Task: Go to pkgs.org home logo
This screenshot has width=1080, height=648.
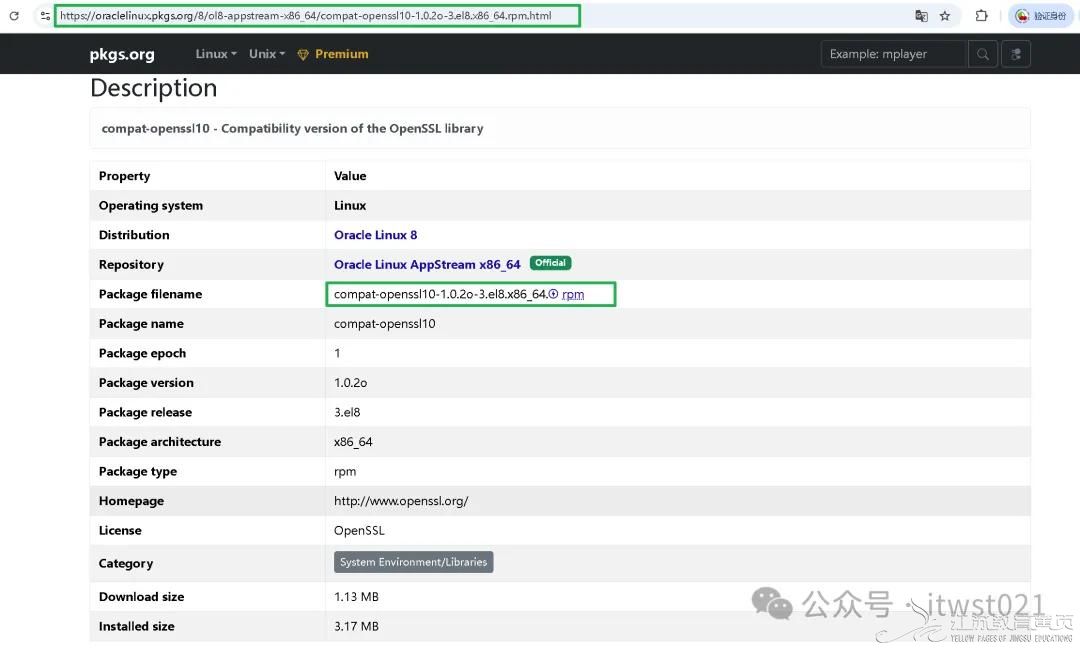Action: [122, 54]
